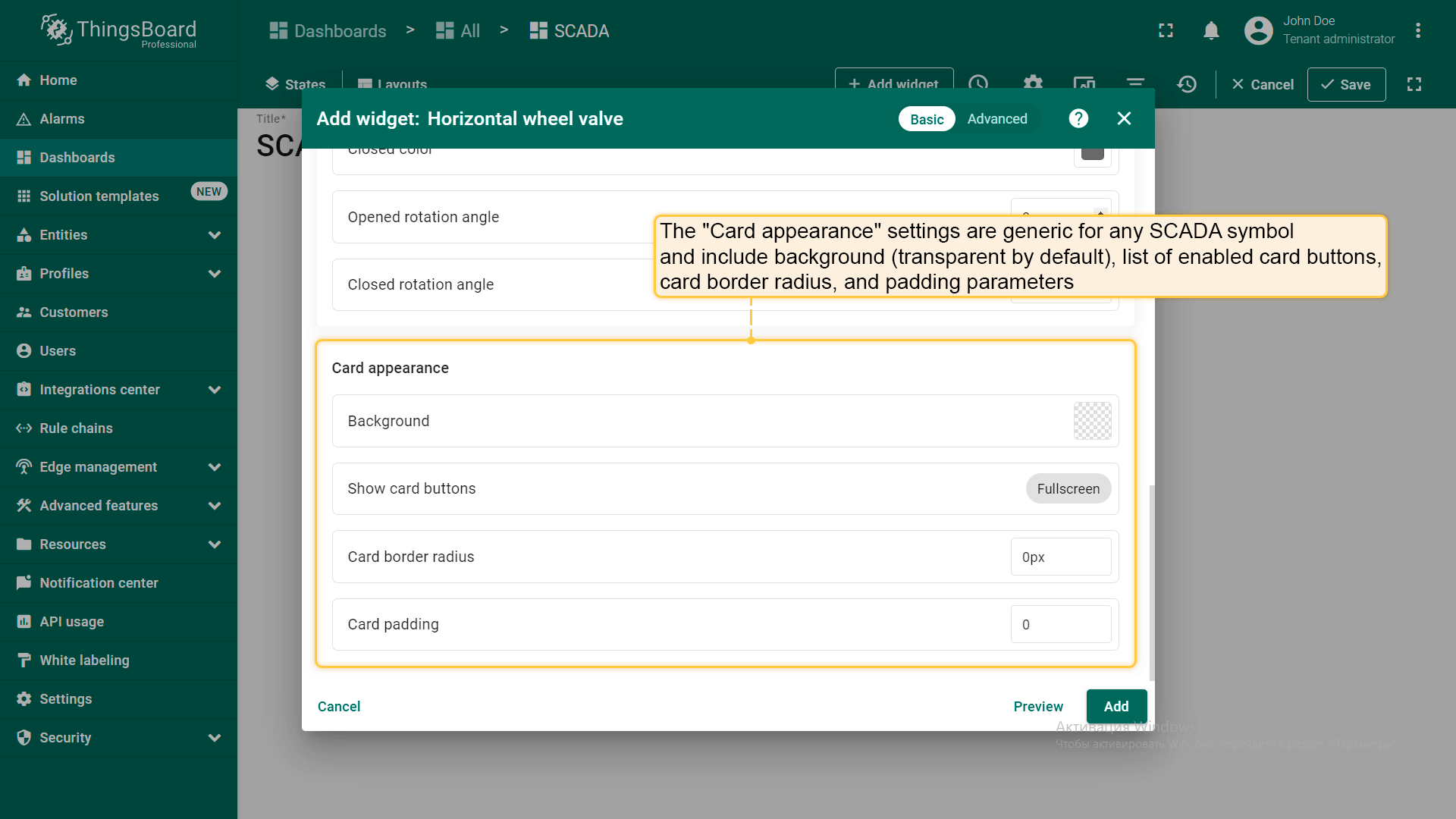The image size is (1456, 819).
Task: Click the Preview button
Action: (1037, 707)
